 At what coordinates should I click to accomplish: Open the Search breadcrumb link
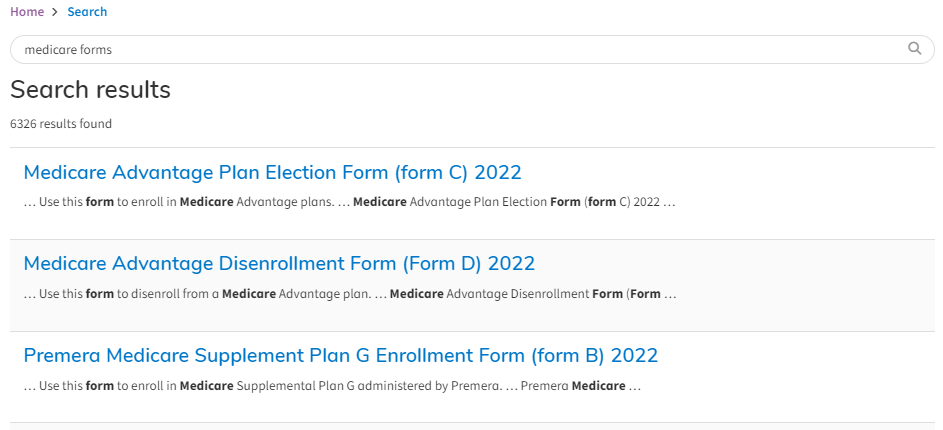coord(87,12)
